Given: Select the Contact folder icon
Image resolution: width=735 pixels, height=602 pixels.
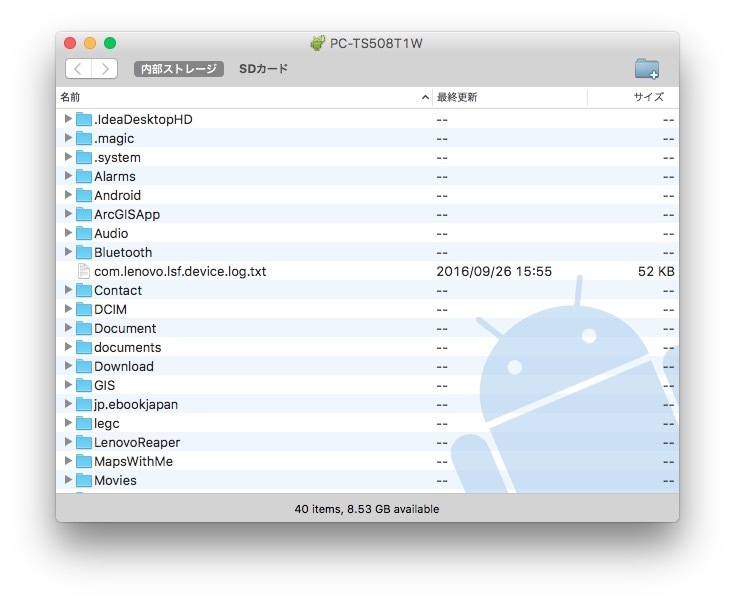Looking at the screenshot, I should pyautogui.click(x=84, y=290).
